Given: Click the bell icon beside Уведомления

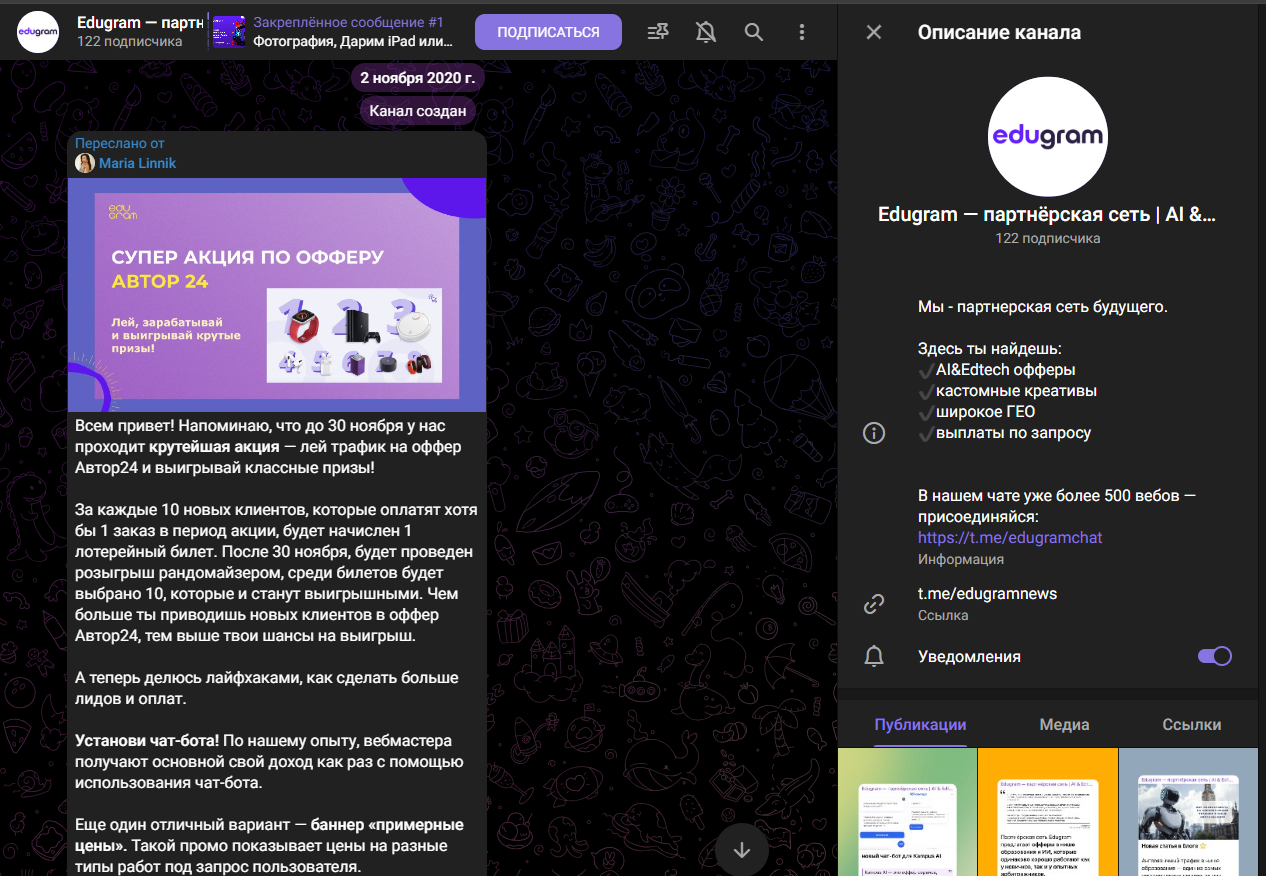Looking at the screenshot, I should pyautogui.click(x=874, y=656).
